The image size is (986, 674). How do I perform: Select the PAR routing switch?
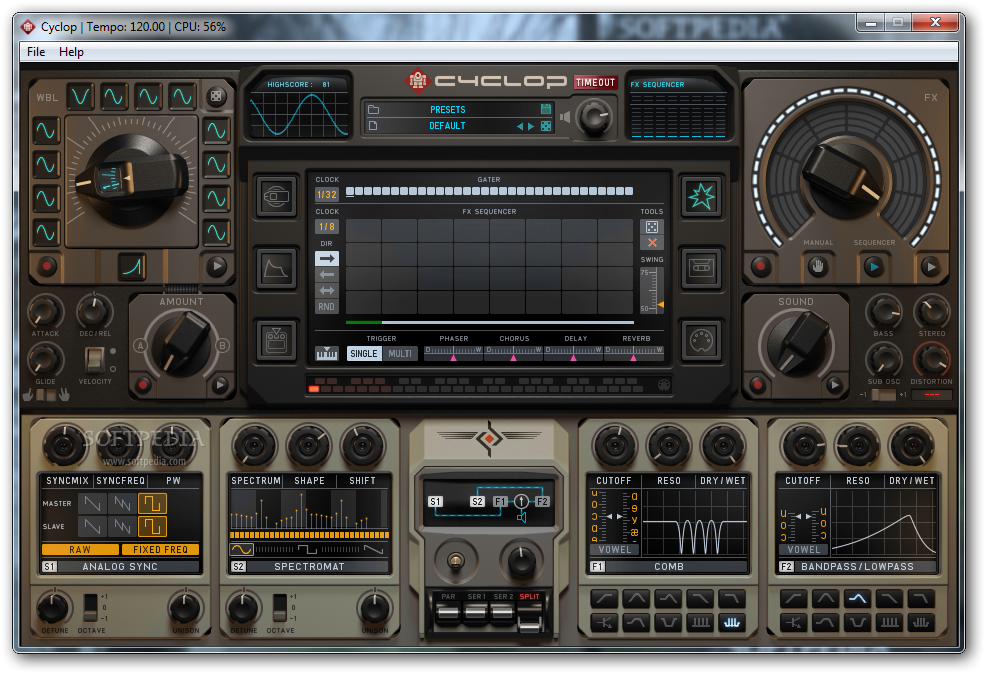coord(448,611)
